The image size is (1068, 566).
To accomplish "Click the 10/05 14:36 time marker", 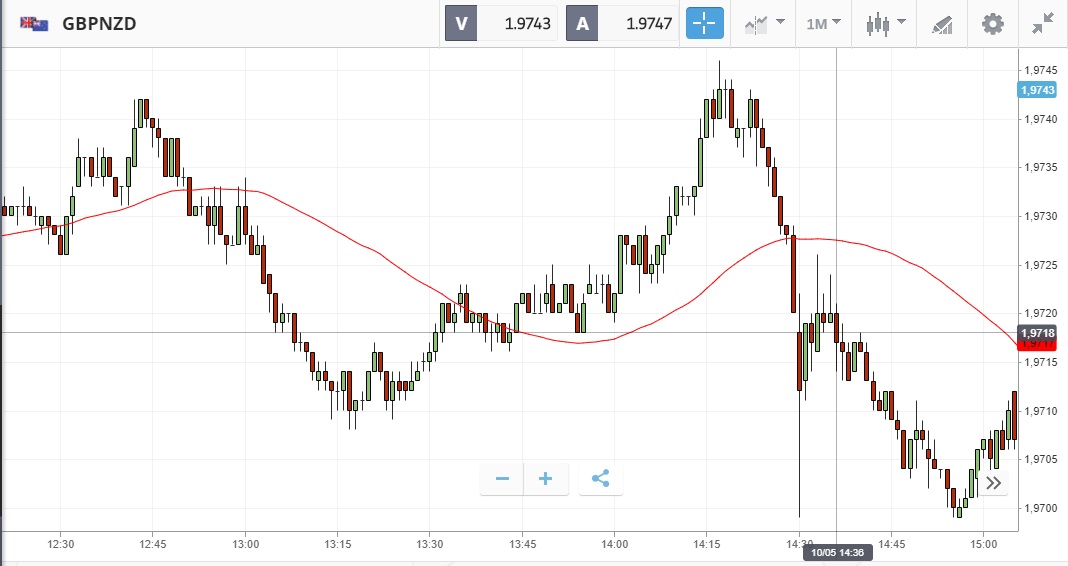I will (836, 553).
